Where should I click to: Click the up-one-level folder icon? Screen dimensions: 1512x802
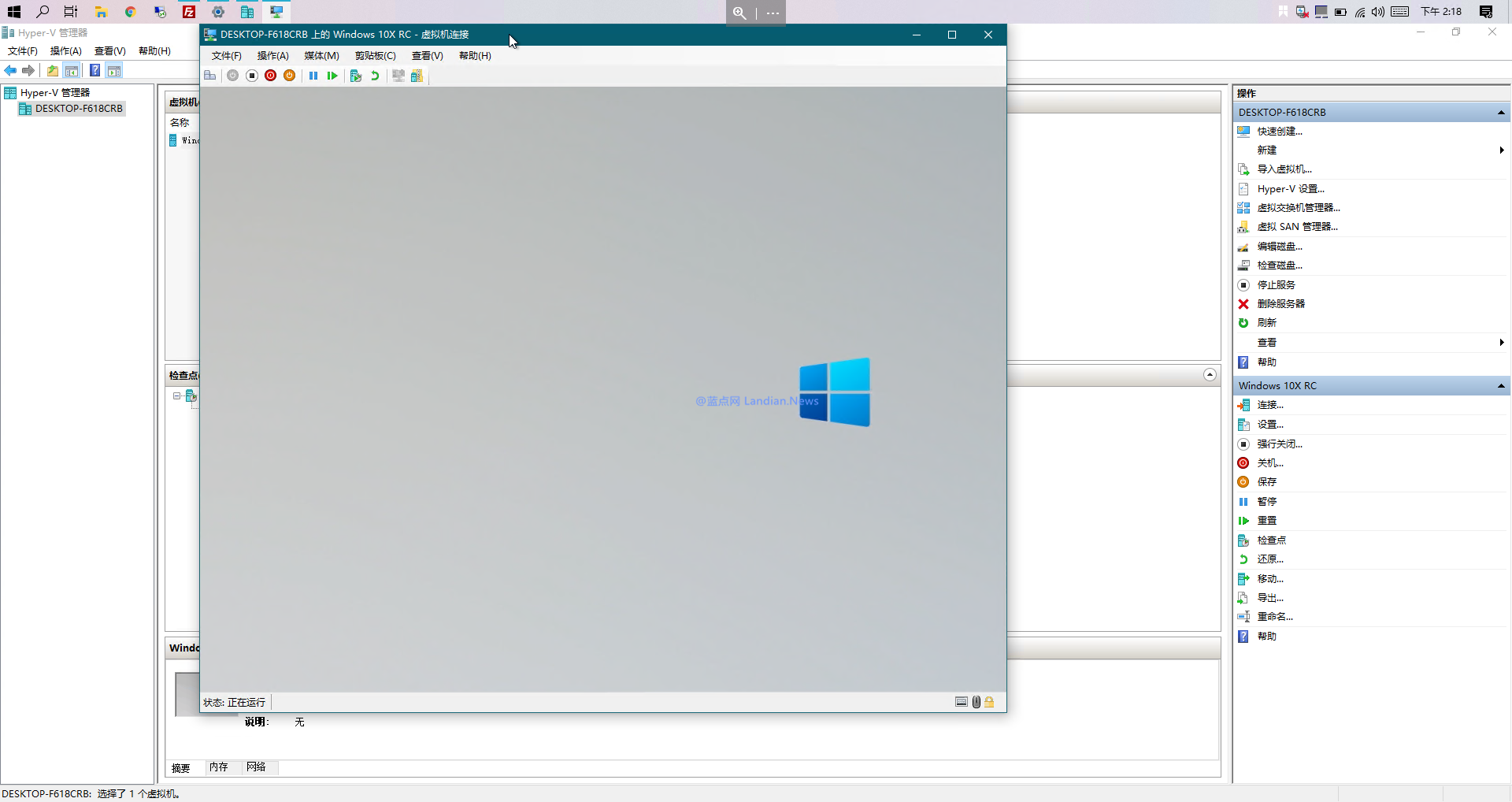pos(53,70)
